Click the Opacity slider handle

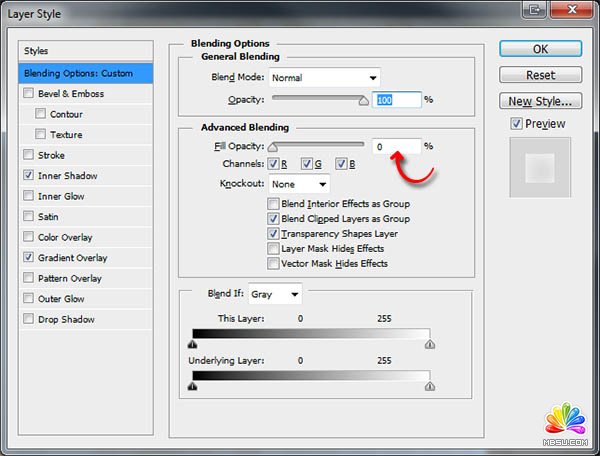tap(365, 101)
